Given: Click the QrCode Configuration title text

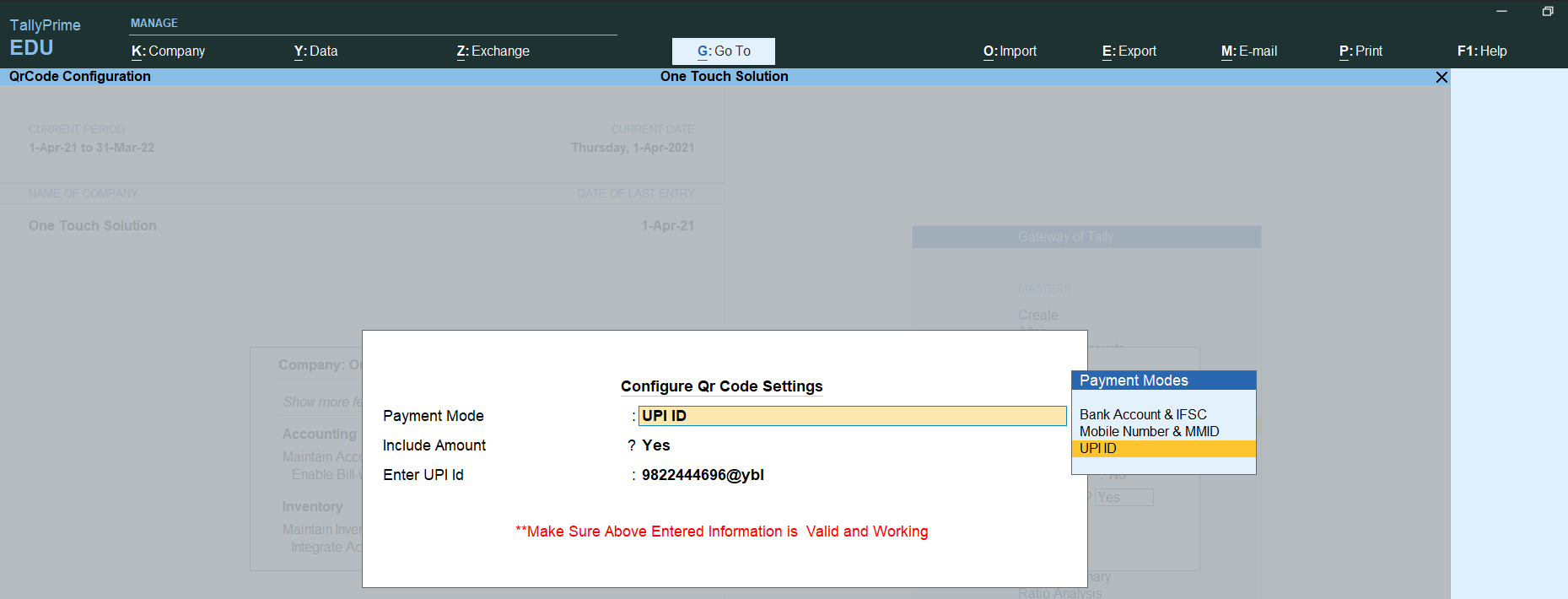Looking at the screenshot, I should tap(80, 76).
